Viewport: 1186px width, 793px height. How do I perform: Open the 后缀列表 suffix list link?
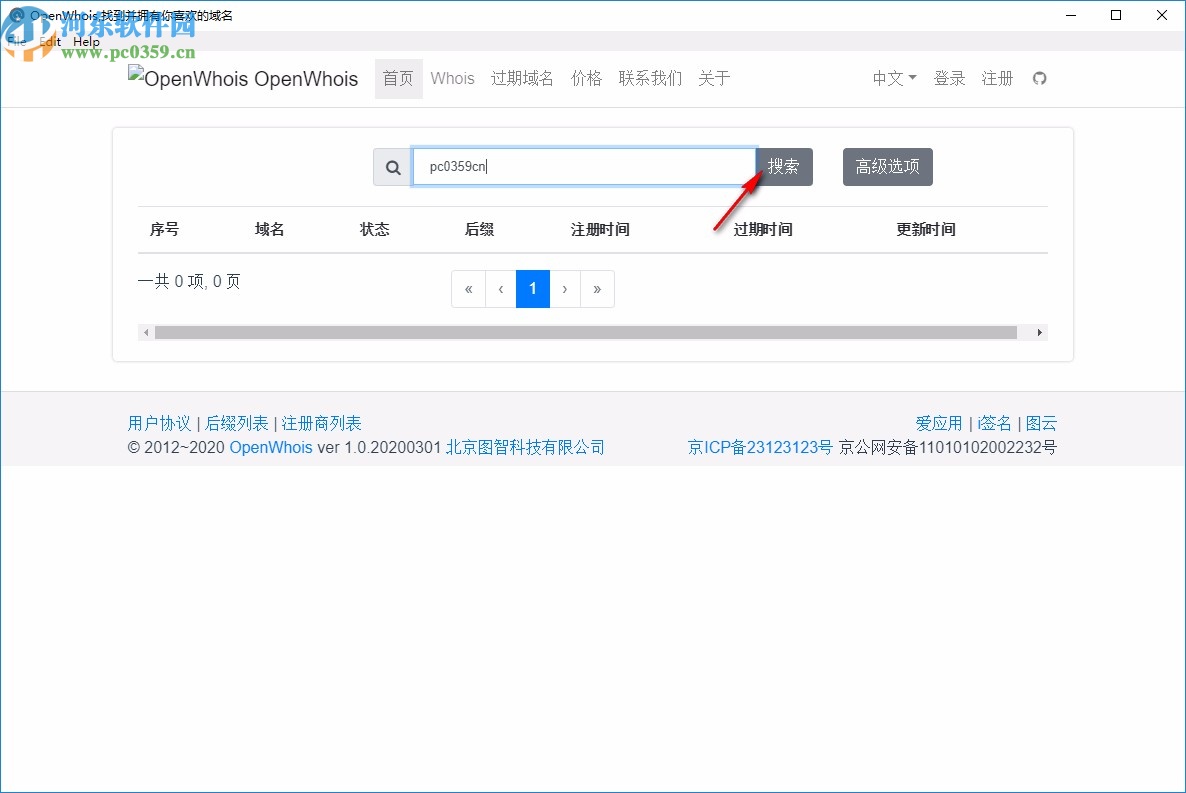[237, 422]
